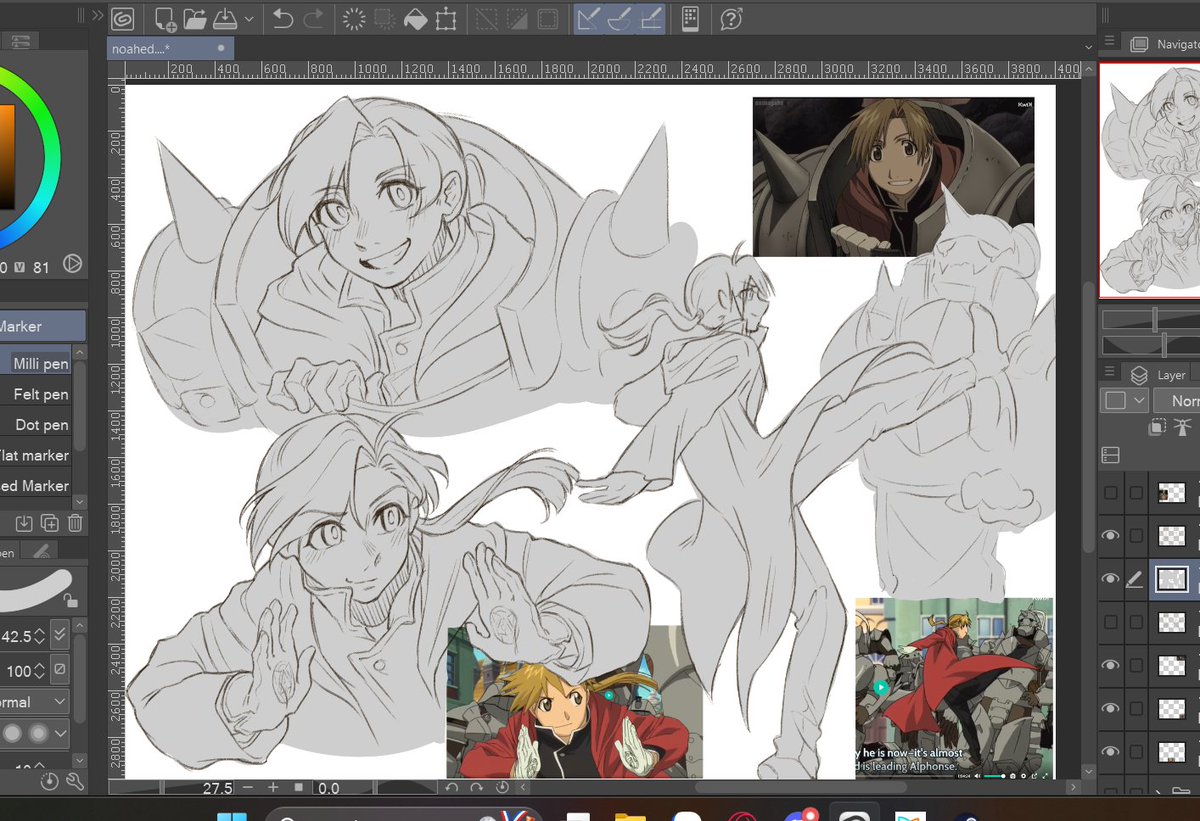The height and width of the screenshot is (821, 1200).
Task: Adjust the upper Navigator zoom slider
Action: [1151, 319]
